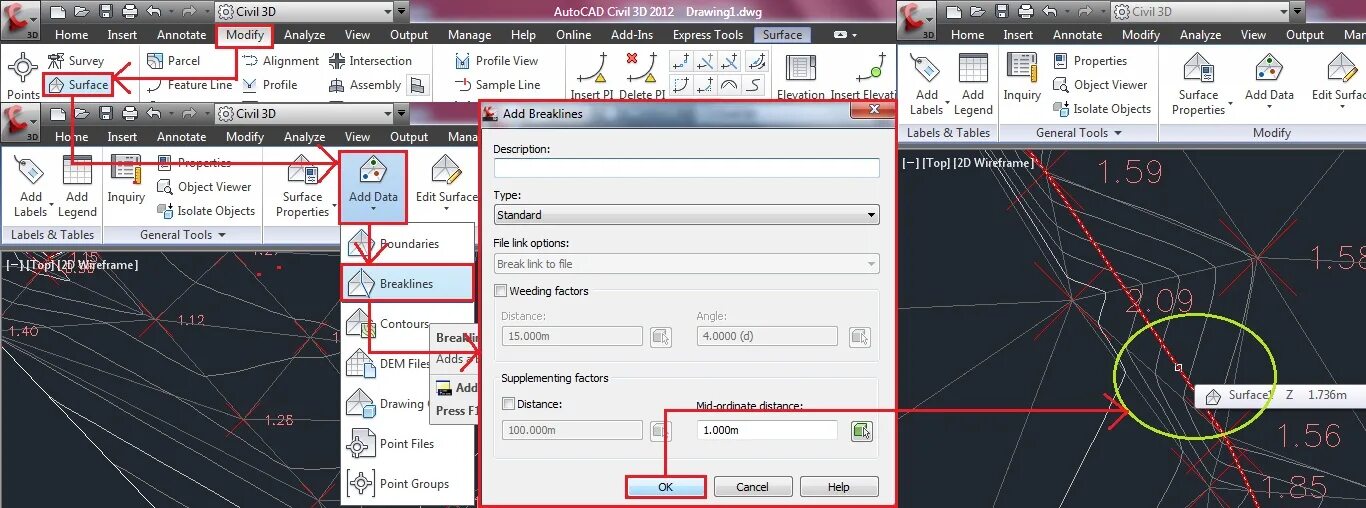Pick weeding distance in drawing icon
This screenshot has width=1366, height=508.
660,337
